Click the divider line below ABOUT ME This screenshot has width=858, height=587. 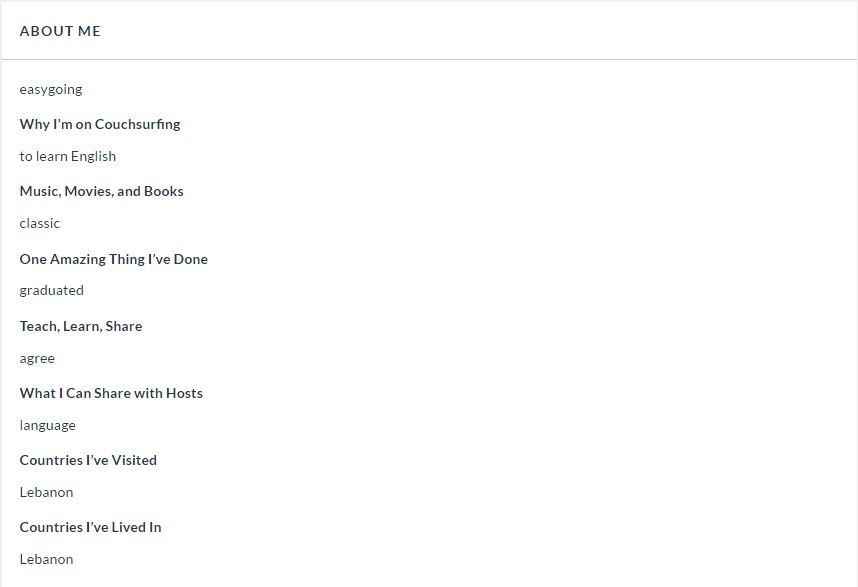point(429,59)
